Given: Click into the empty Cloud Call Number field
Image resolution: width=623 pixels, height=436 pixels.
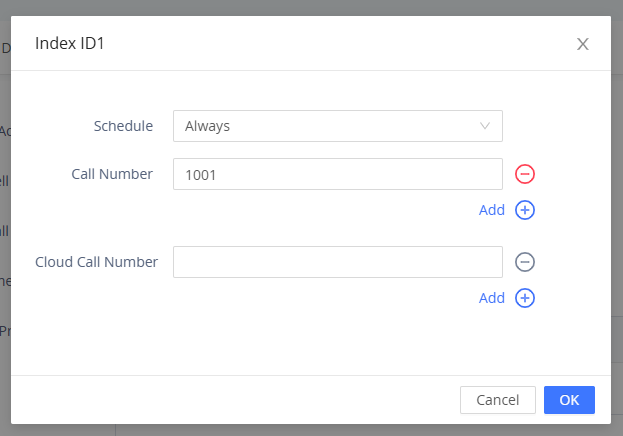Looking at the screenshot, I should point(338,262).
